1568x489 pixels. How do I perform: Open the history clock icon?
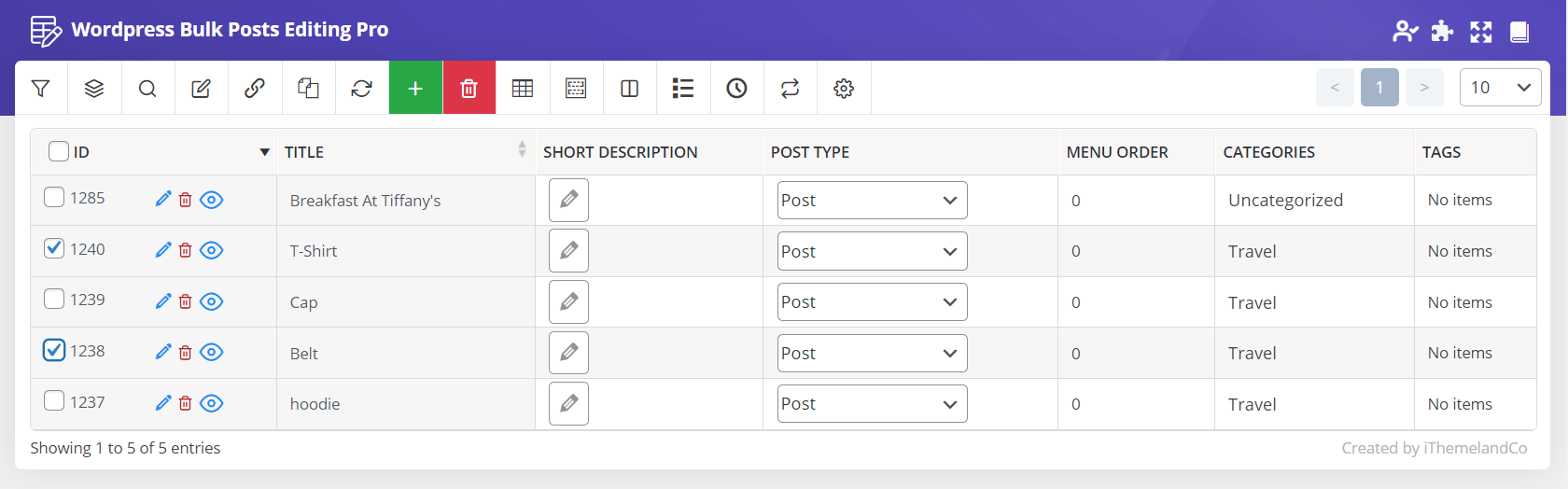click(737, 88)
